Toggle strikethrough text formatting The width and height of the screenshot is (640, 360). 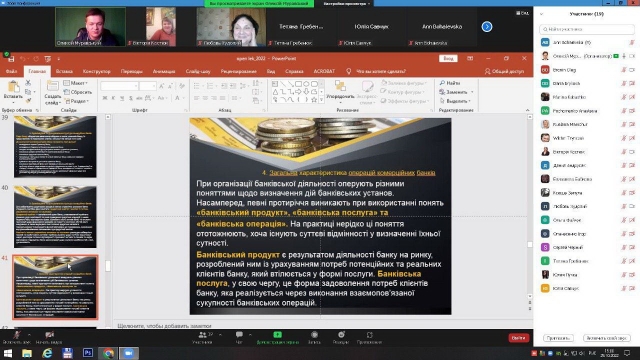point(139,98)
